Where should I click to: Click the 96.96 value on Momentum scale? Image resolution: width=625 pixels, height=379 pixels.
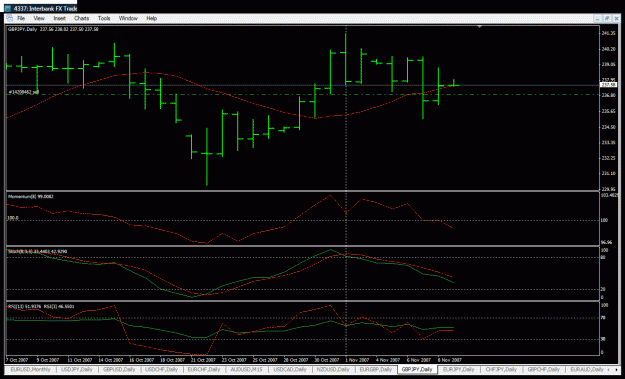pyautogui.click(x=607, y=242)
